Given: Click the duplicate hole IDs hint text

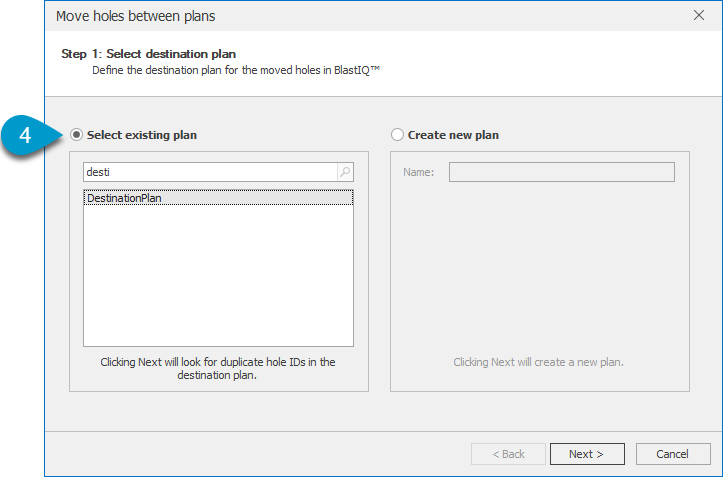Looking at the screenshot, I should tap(218, 369).
